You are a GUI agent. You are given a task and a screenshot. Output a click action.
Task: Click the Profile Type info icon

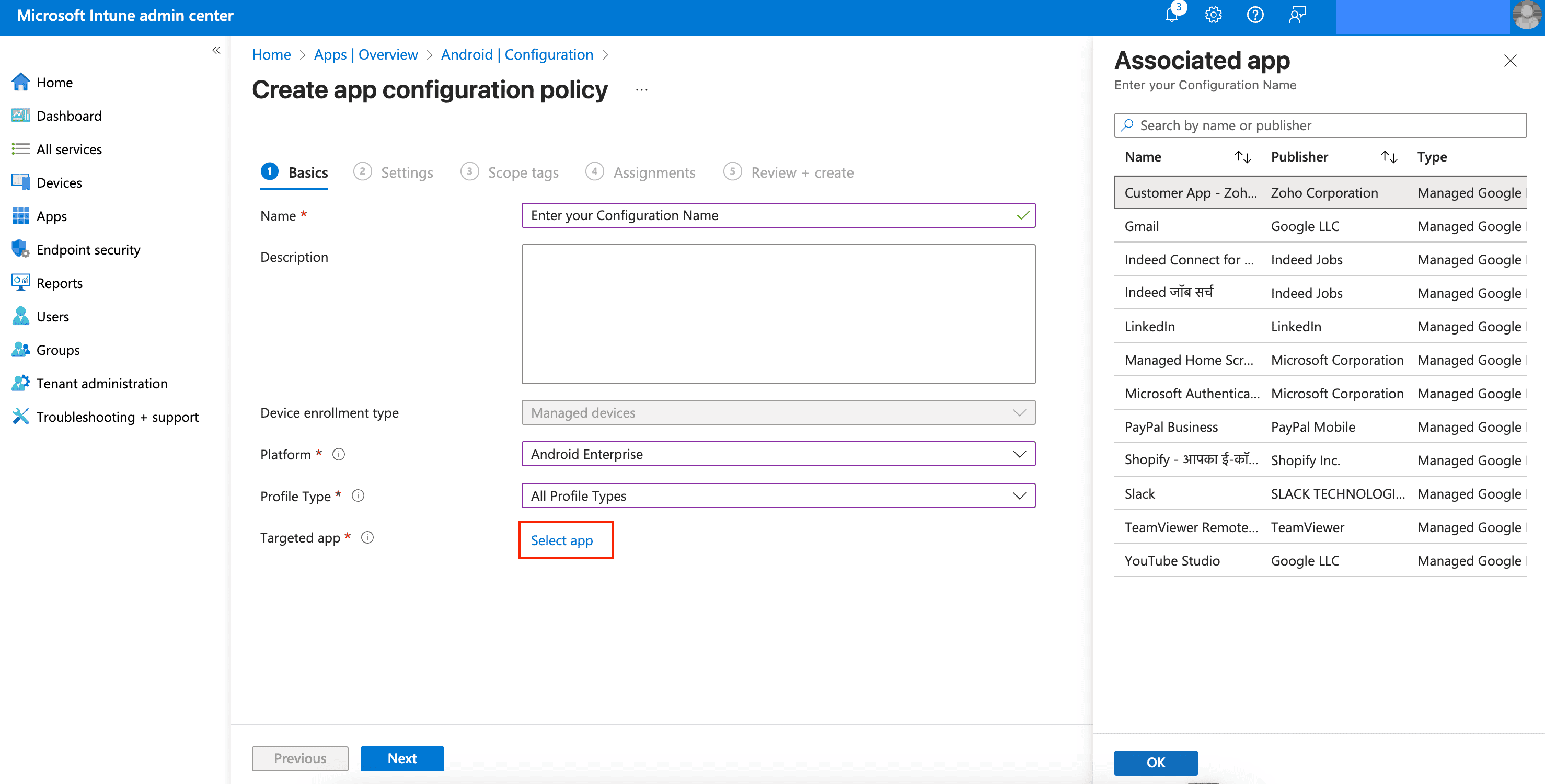pos(358,495)
